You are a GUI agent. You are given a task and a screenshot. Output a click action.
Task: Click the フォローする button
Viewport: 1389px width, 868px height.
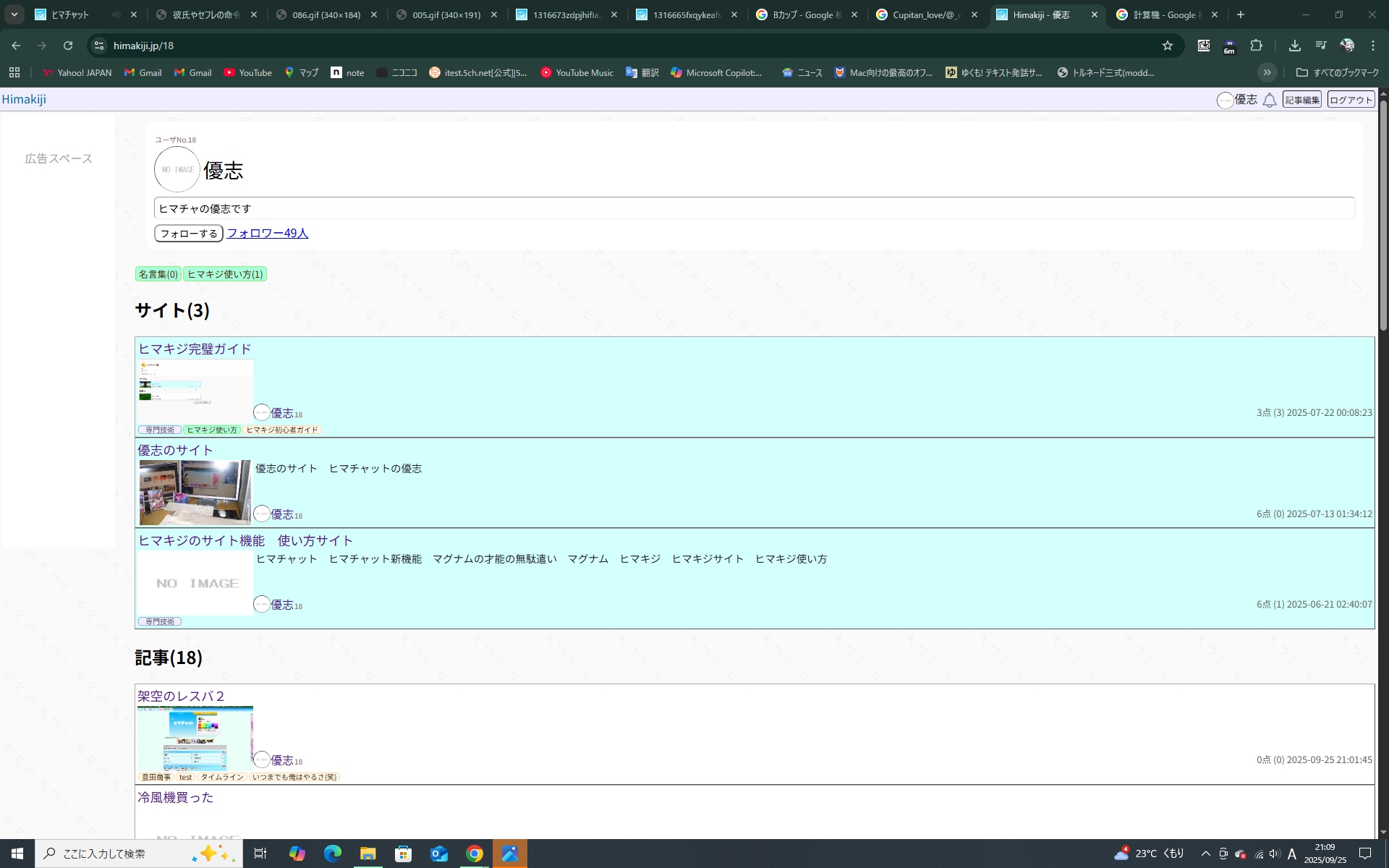pyautogui.click(x=188, y=234)
